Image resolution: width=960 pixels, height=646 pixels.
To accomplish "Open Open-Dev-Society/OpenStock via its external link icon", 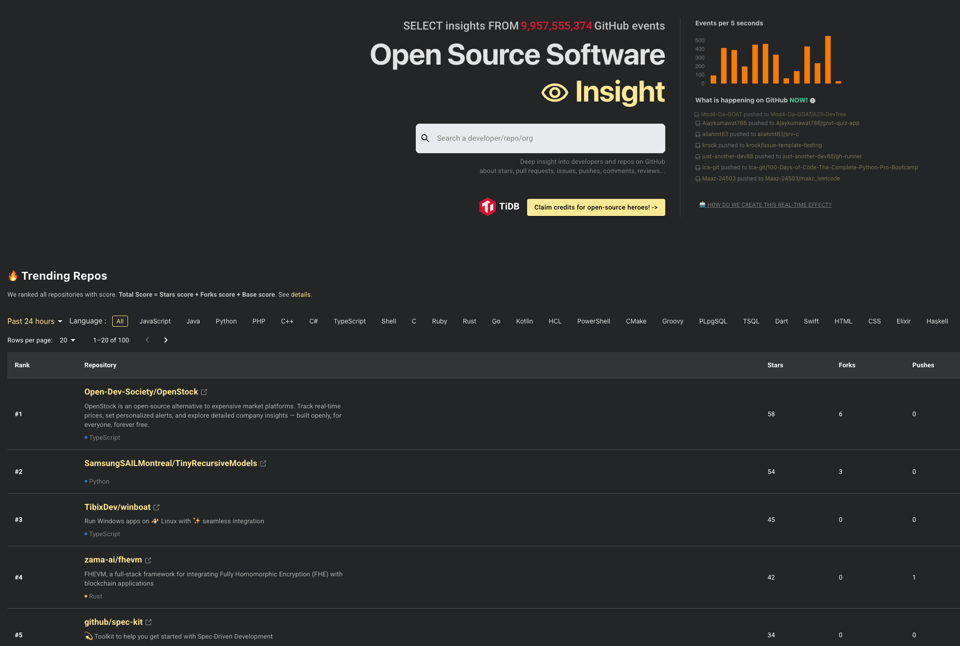I will tap(205, 391).
